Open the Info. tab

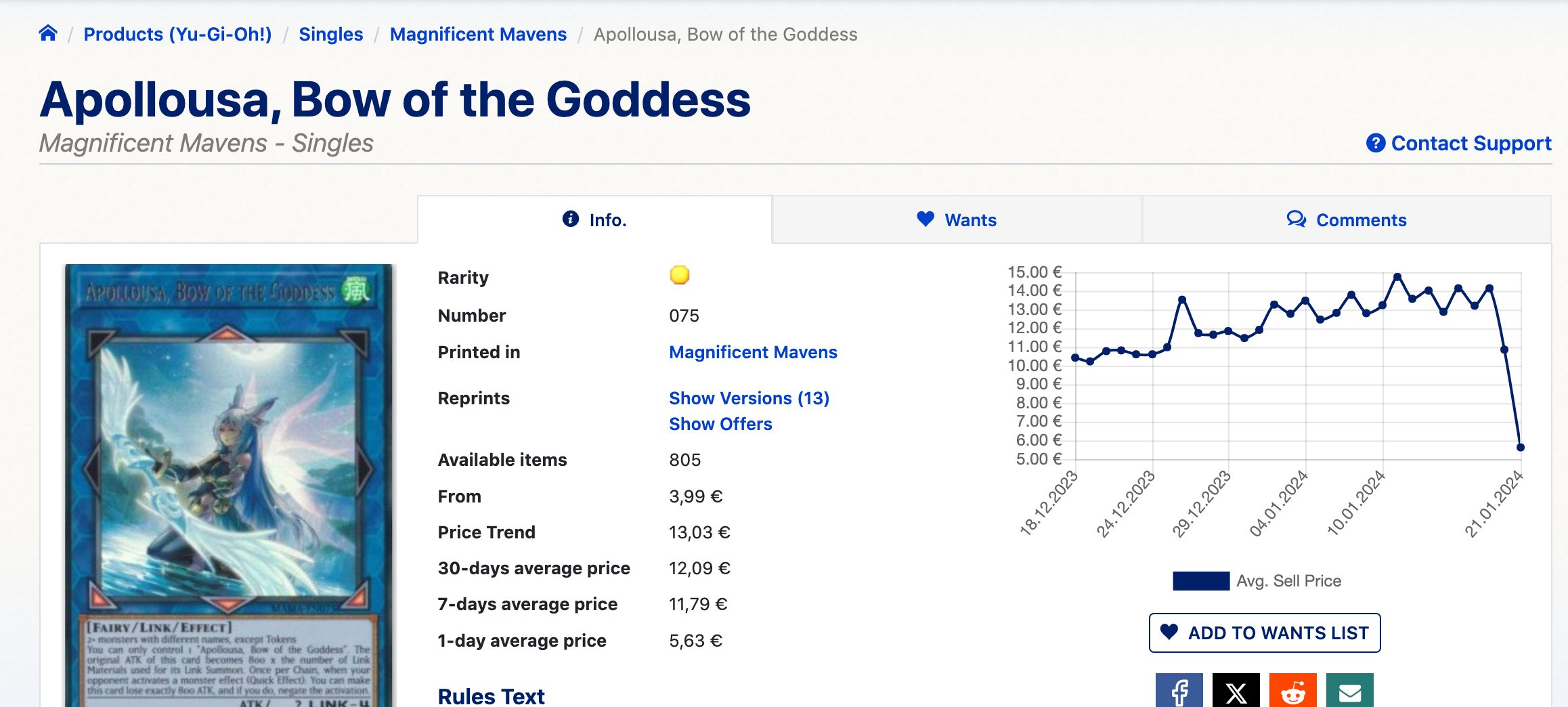click(594, 220)
